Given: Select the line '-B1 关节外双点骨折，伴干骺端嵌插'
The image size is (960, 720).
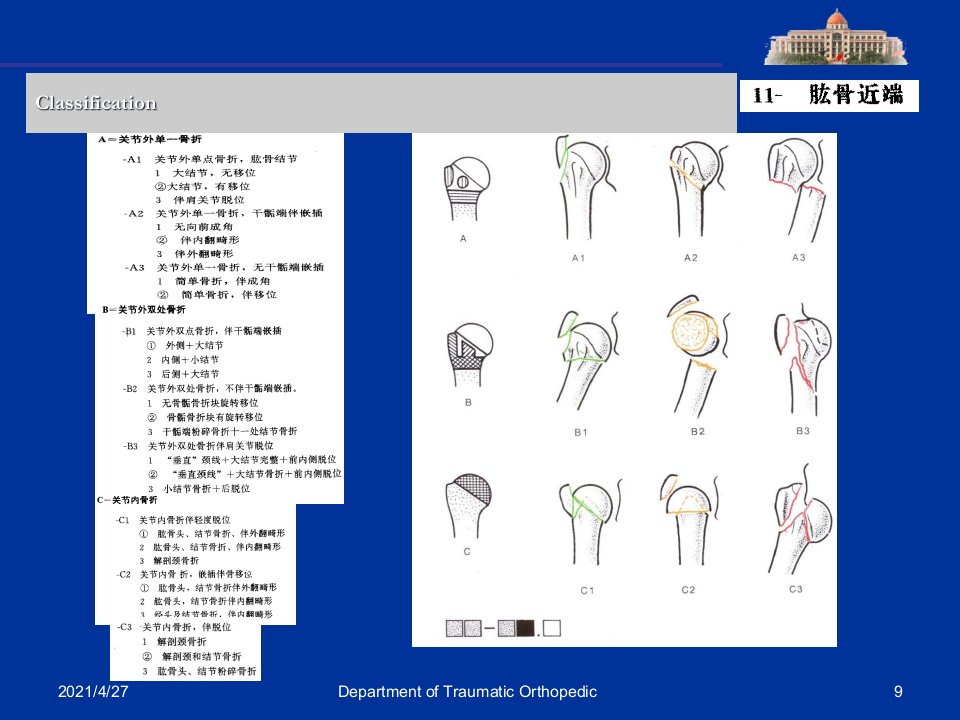Looking at the screenshot, I should coord(202,331).
